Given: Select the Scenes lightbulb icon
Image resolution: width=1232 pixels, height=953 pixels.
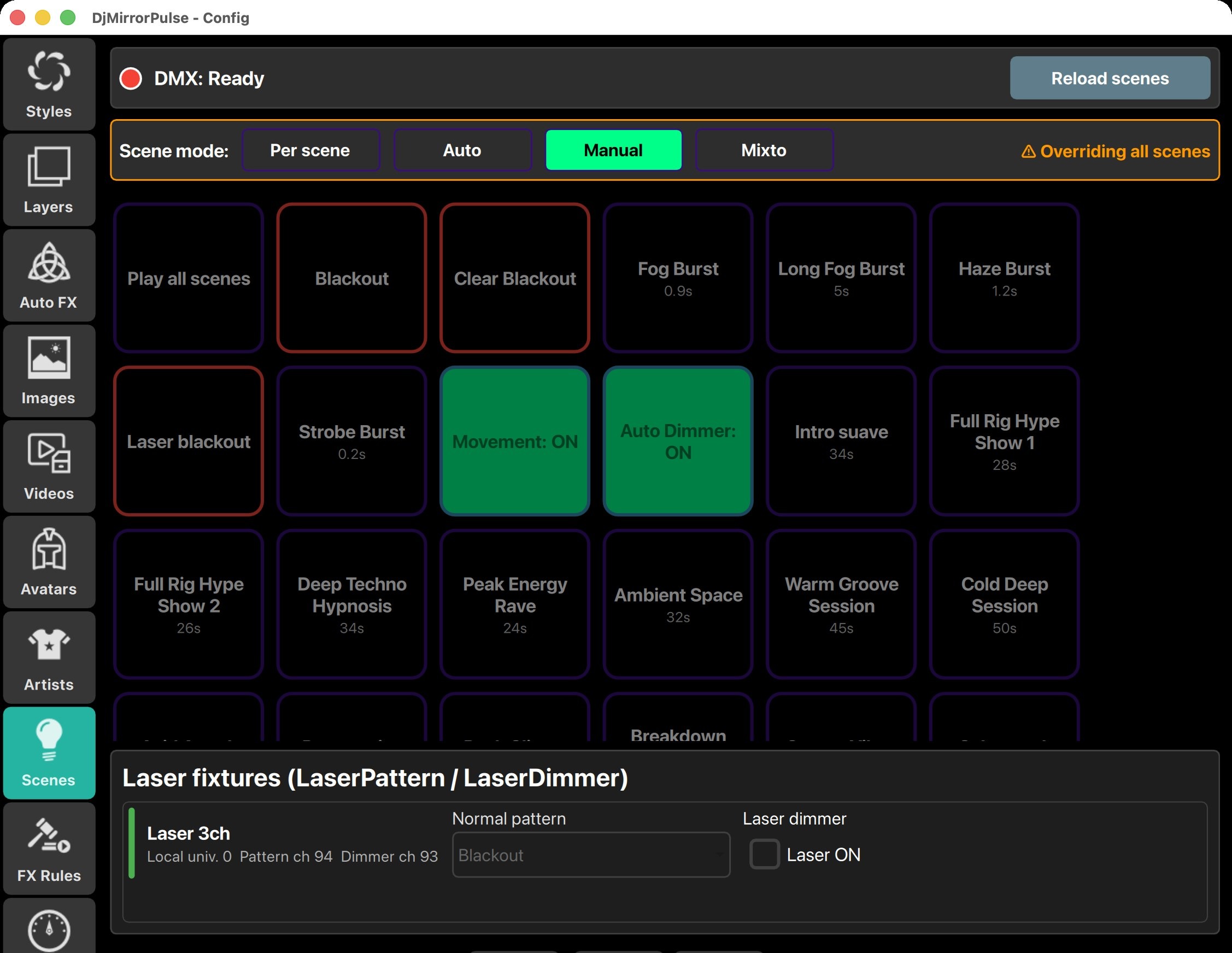Looking at the screenshot, I should pos(49,740).
